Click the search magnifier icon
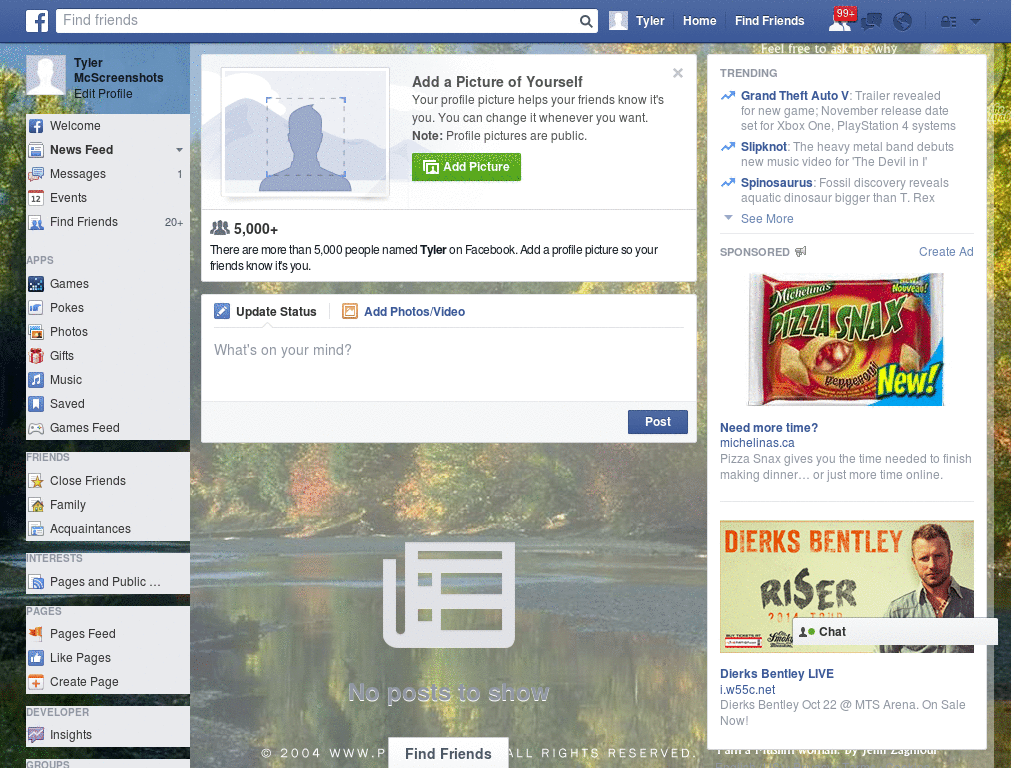The width and height of the screenshot is (1024, 768). point(586,21)
